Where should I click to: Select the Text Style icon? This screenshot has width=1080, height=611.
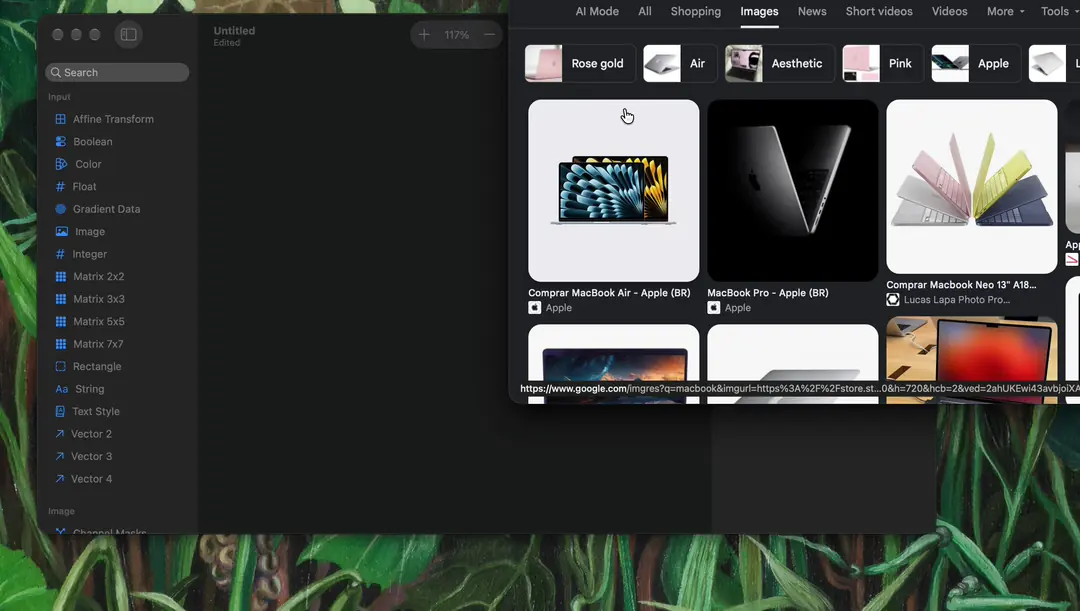pyautogui.click(x=60, y=411)
